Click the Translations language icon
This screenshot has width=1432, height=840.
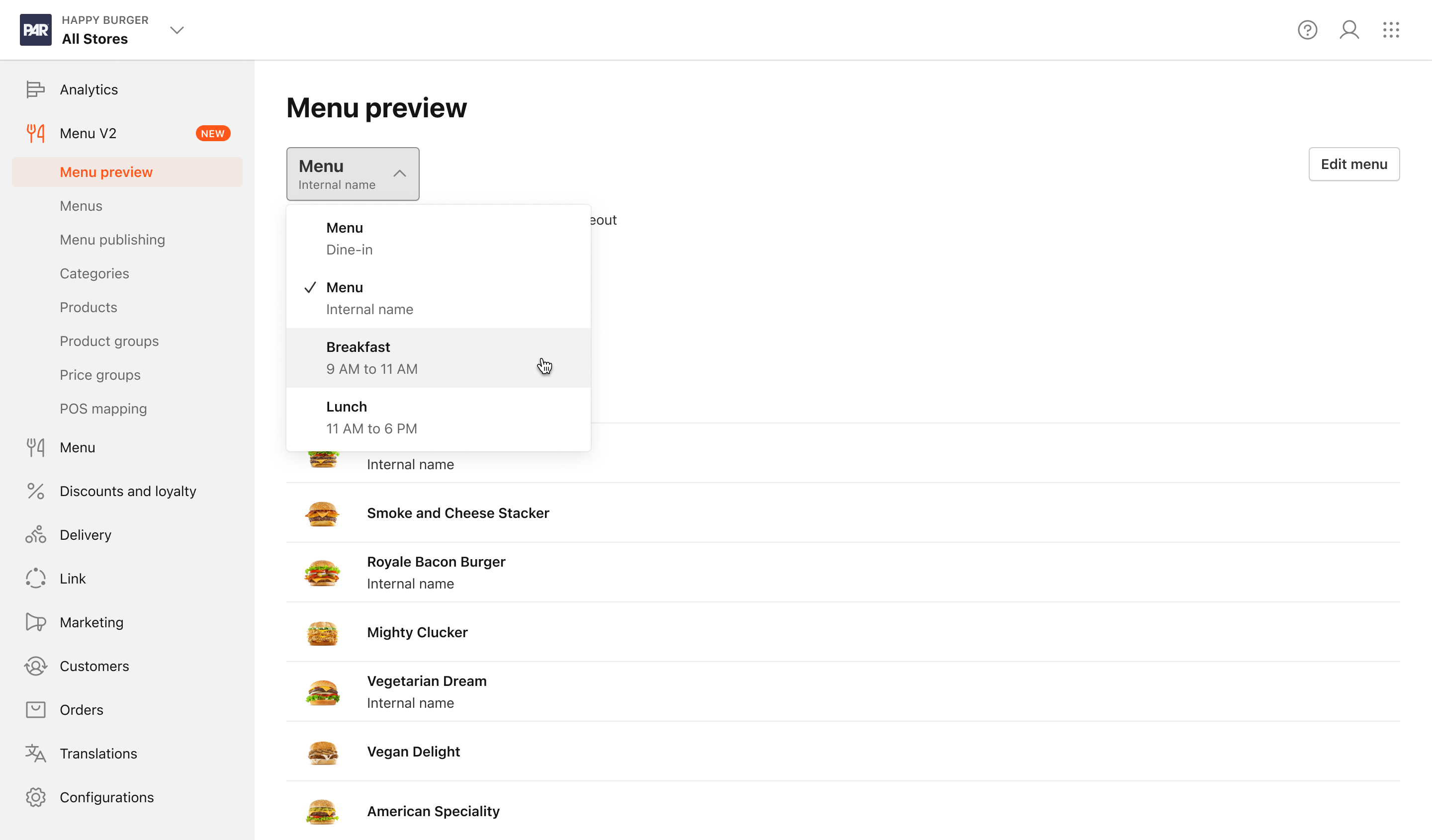(x=35, y=754)
